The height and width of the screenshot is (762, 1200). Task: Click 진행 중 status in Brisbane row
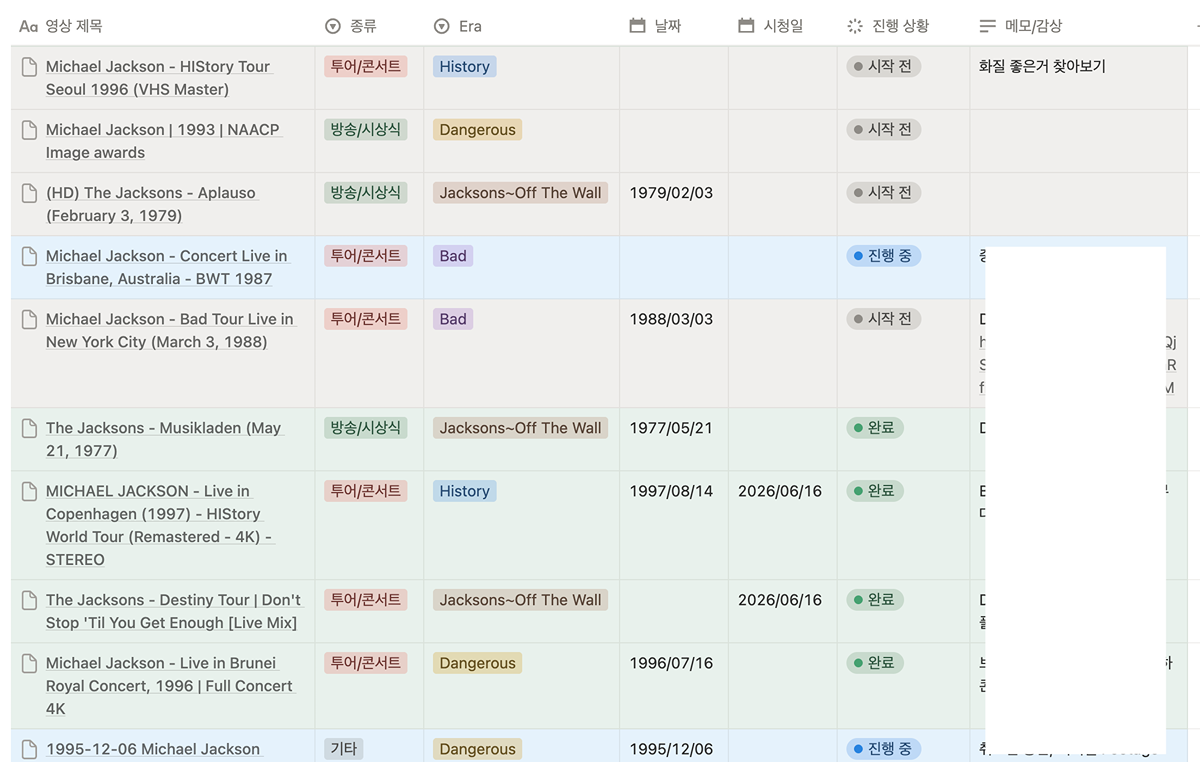[884, 255]
